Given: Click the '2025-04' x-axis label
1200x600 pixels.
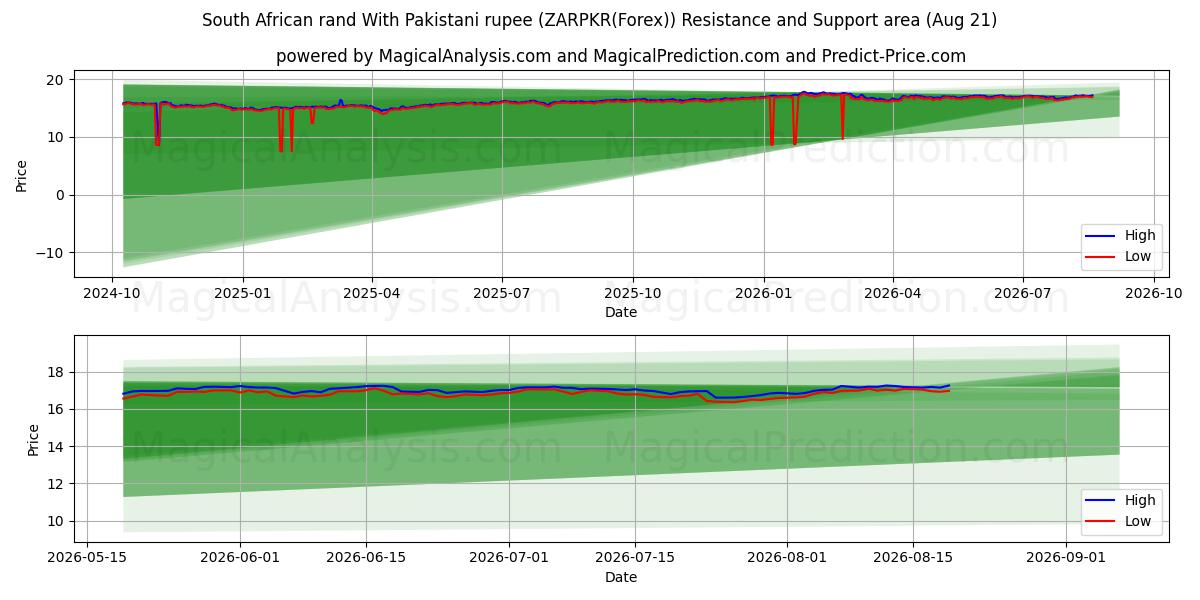Looking at the screenshot, I should click(x=372, y=294).
